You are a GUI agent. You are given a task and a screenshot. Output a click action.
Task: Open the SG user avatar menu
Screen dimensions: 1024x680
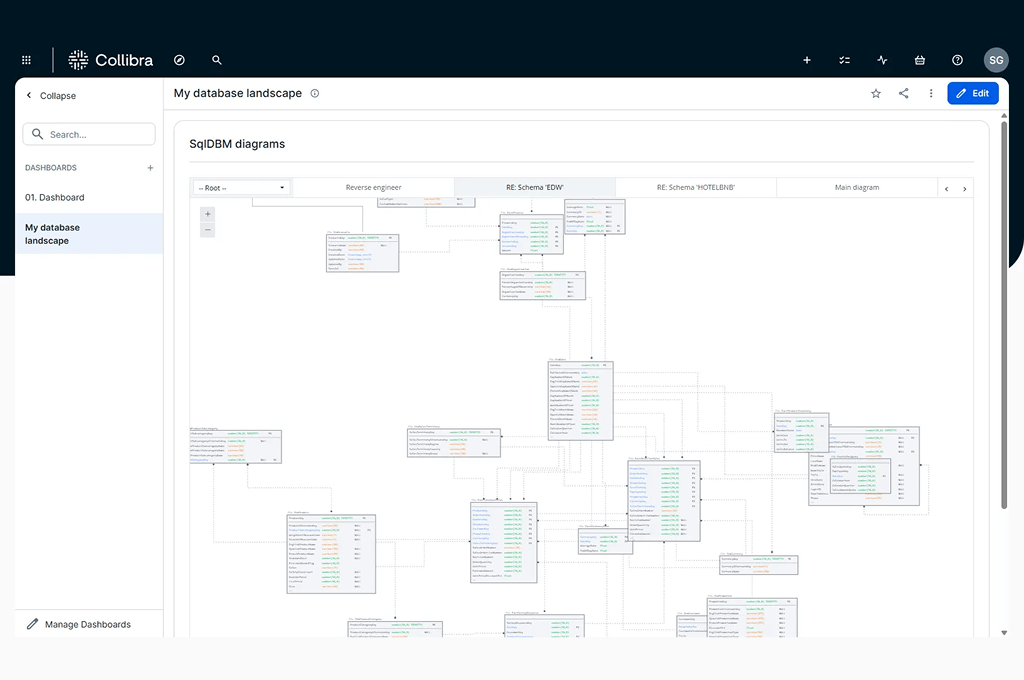click(996, 60)
